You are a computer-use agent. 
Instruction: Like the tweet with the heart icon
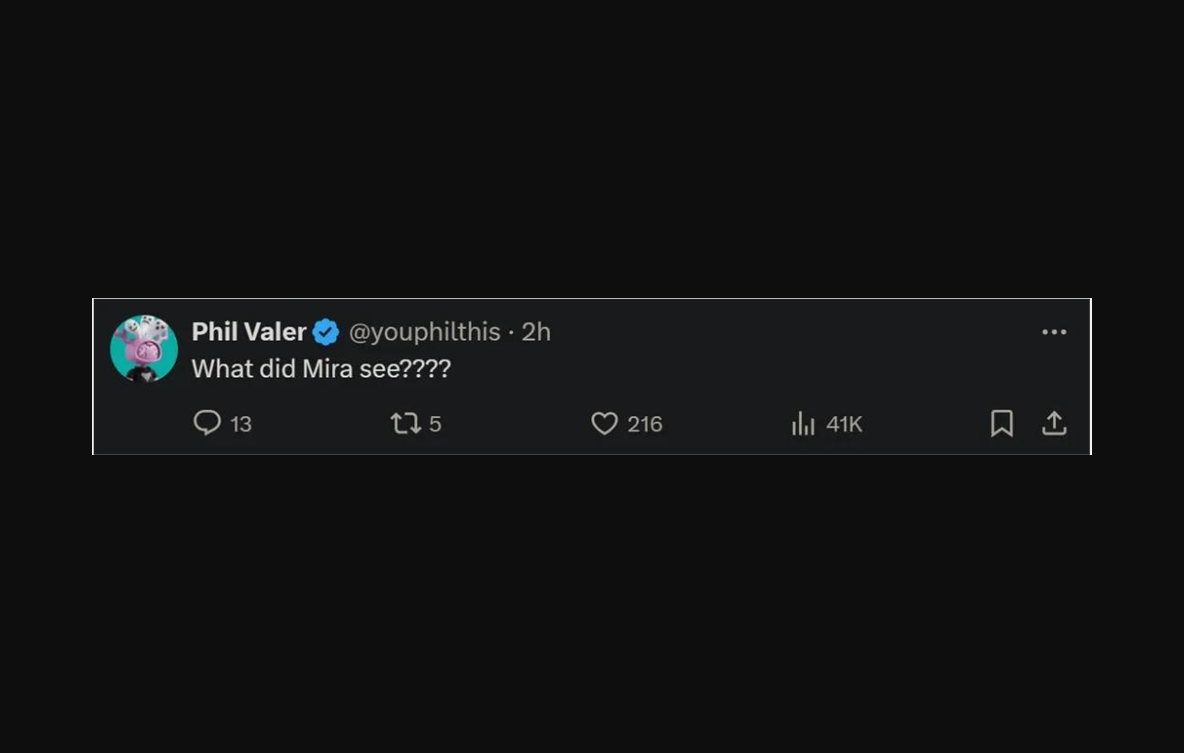[604, 424]
